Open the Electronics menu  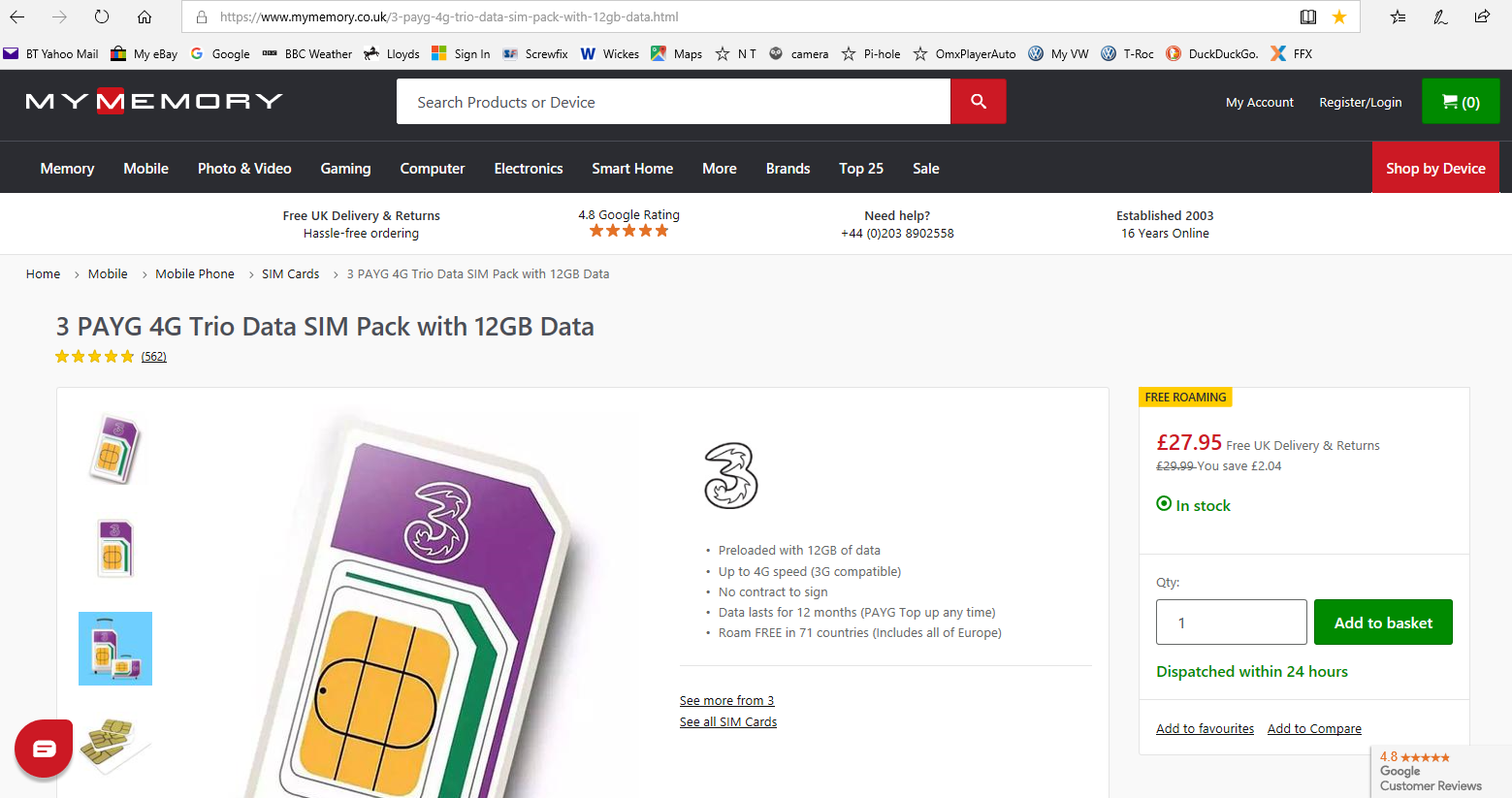[529, 168]
